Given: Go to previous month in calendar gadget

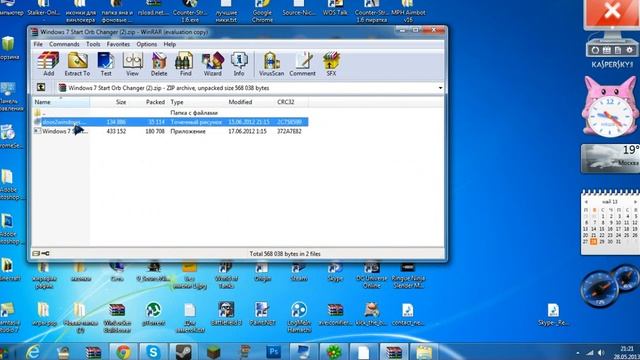Looking at the screenshot, I should [586, 202].
